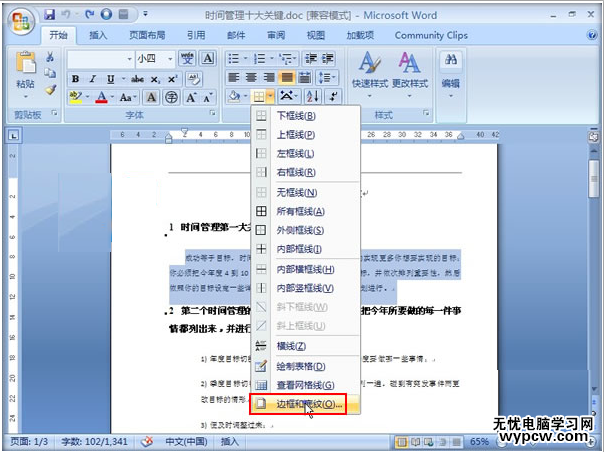Click the vertical scrollbar thumb
The image size is (604, 452).
point(594,179)
